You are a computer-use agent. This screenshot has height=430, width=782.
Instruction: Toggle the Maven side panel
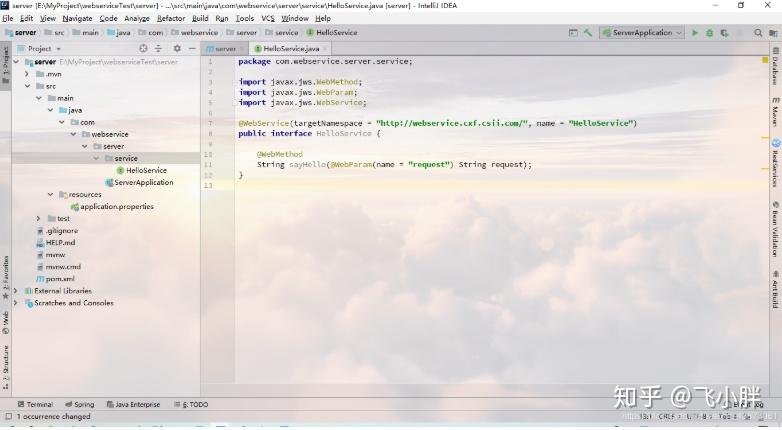[776, 112]
